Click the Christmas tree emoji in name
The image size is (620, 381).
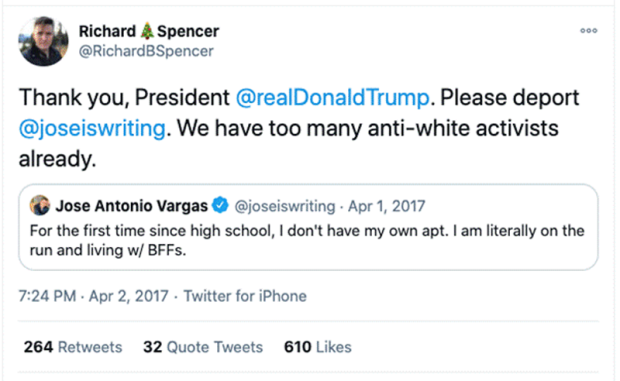[147, 31]
